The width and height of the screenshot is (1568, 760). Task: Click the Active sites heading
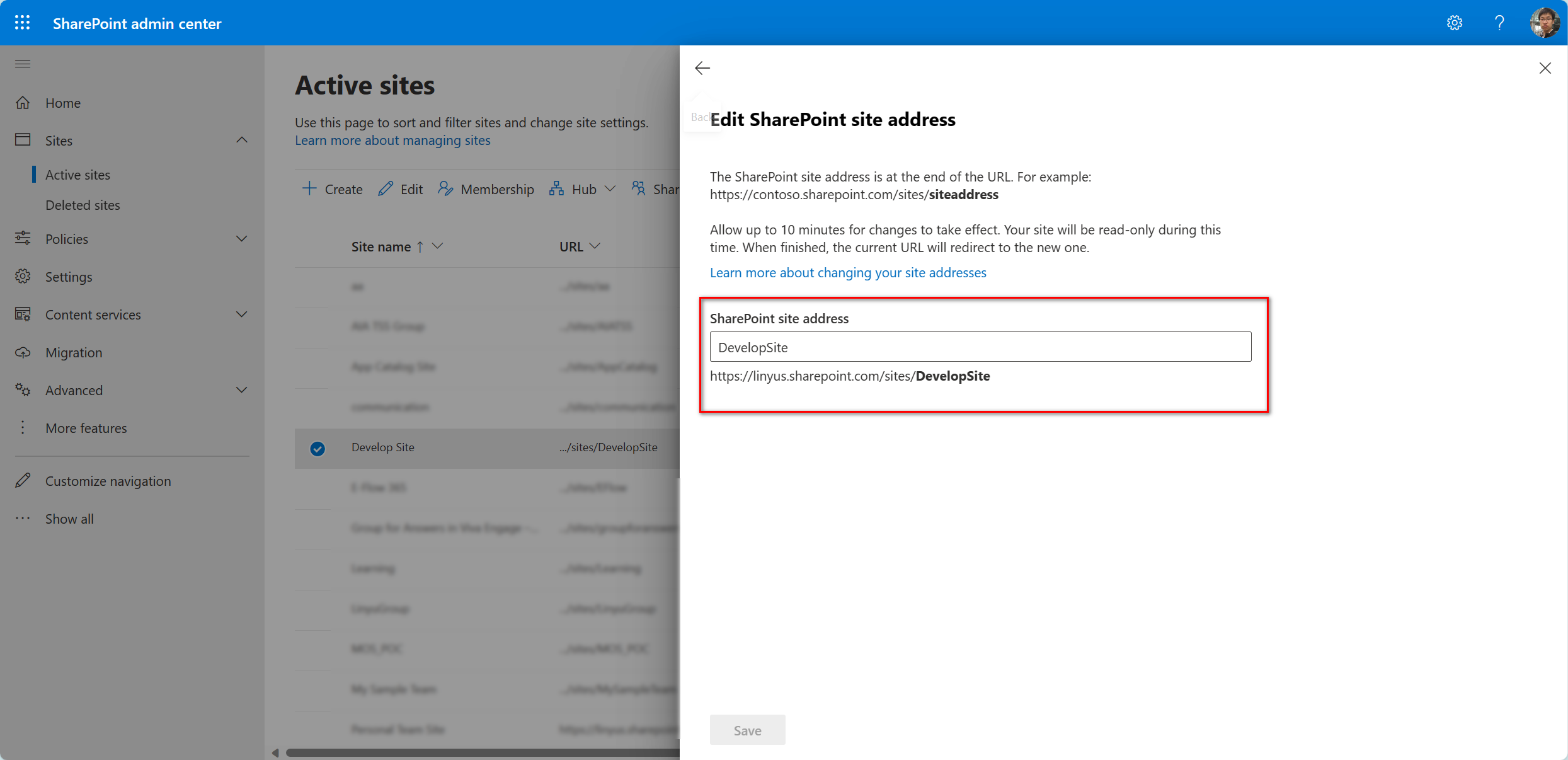click(x=365, y=85)
